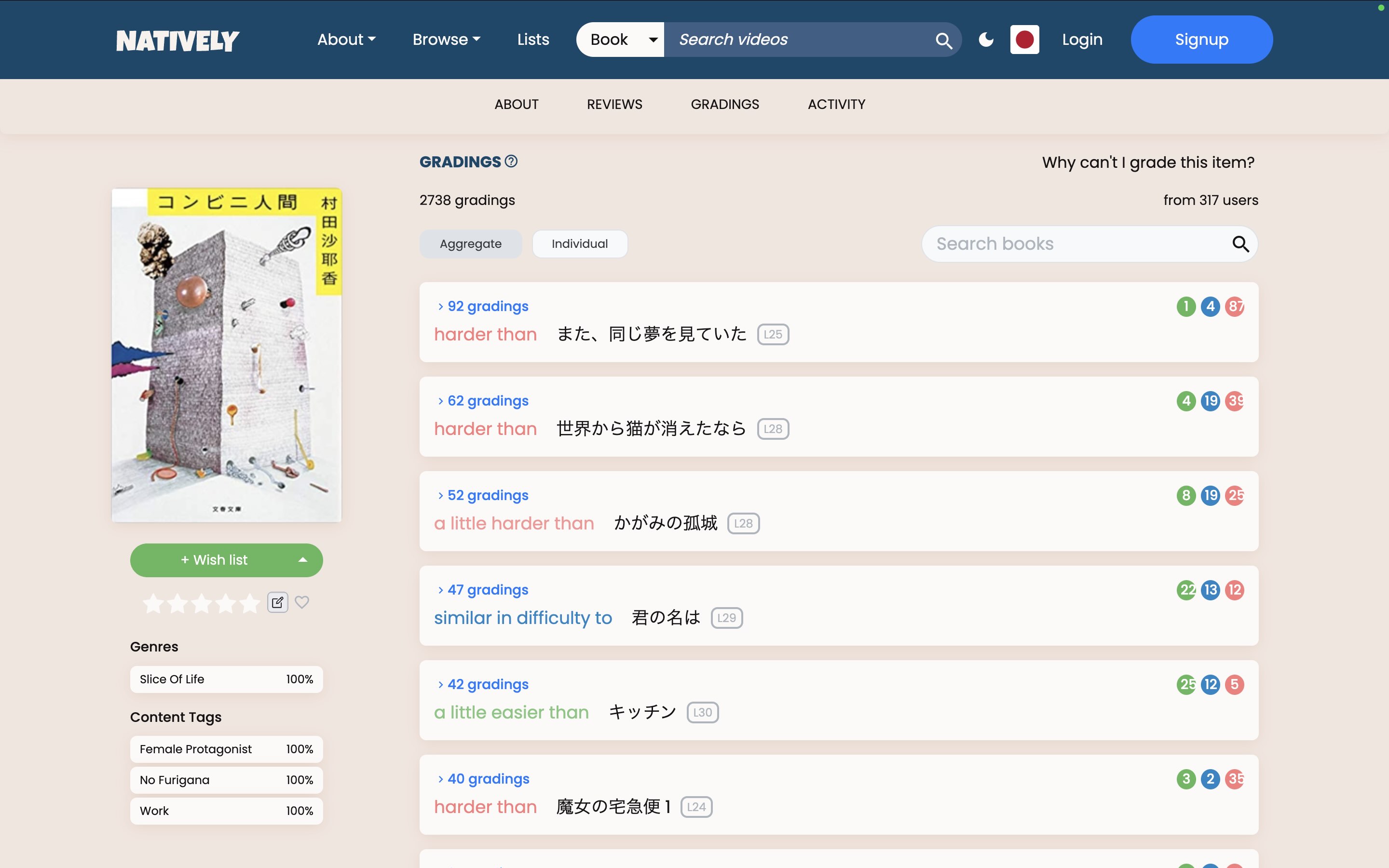The image size is (1389, 868).
Task: Open the gradings help question mark icon
Action: 511,162
